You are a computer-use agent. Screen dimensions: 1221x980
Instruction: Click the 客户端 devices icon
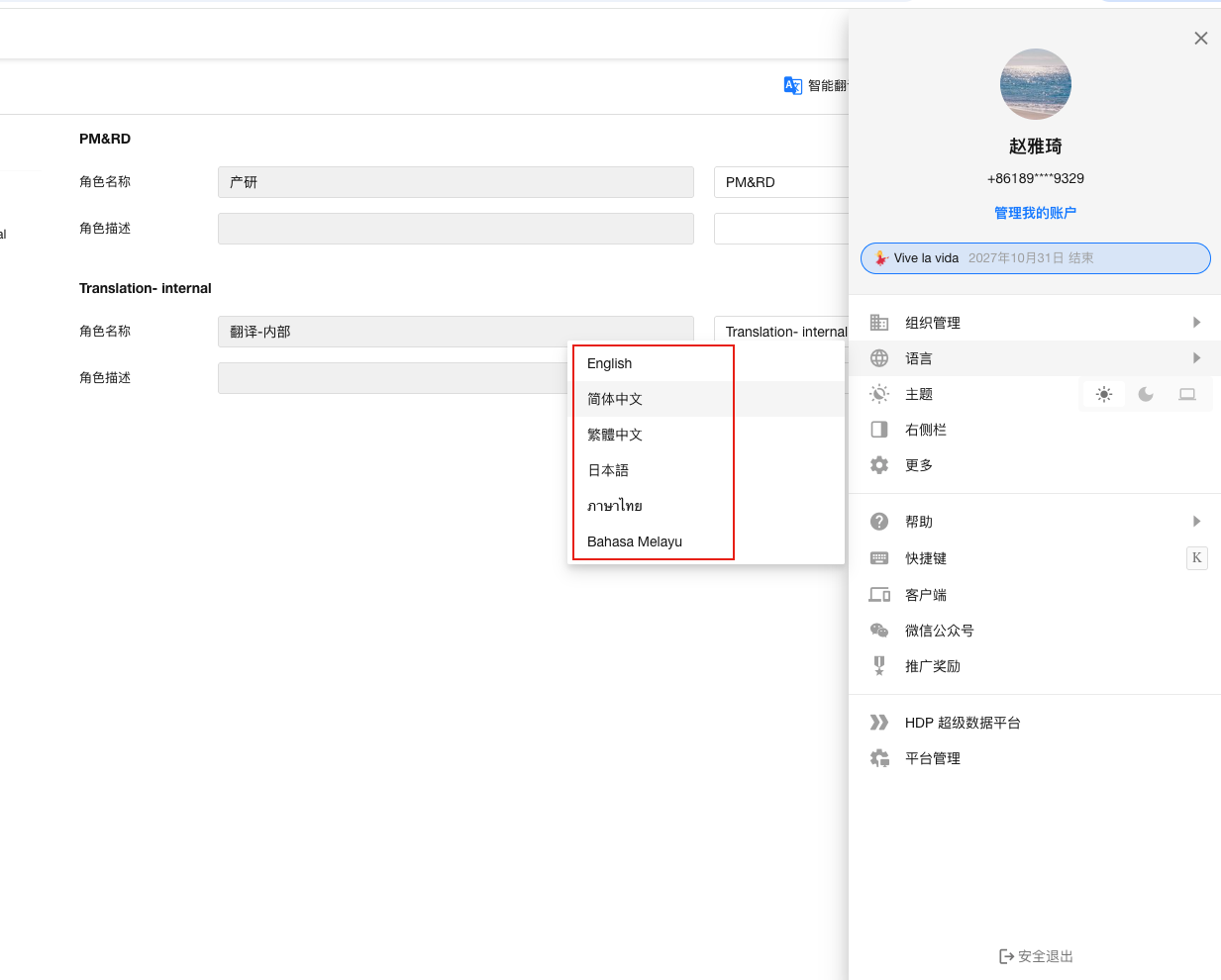pos(879,595)
